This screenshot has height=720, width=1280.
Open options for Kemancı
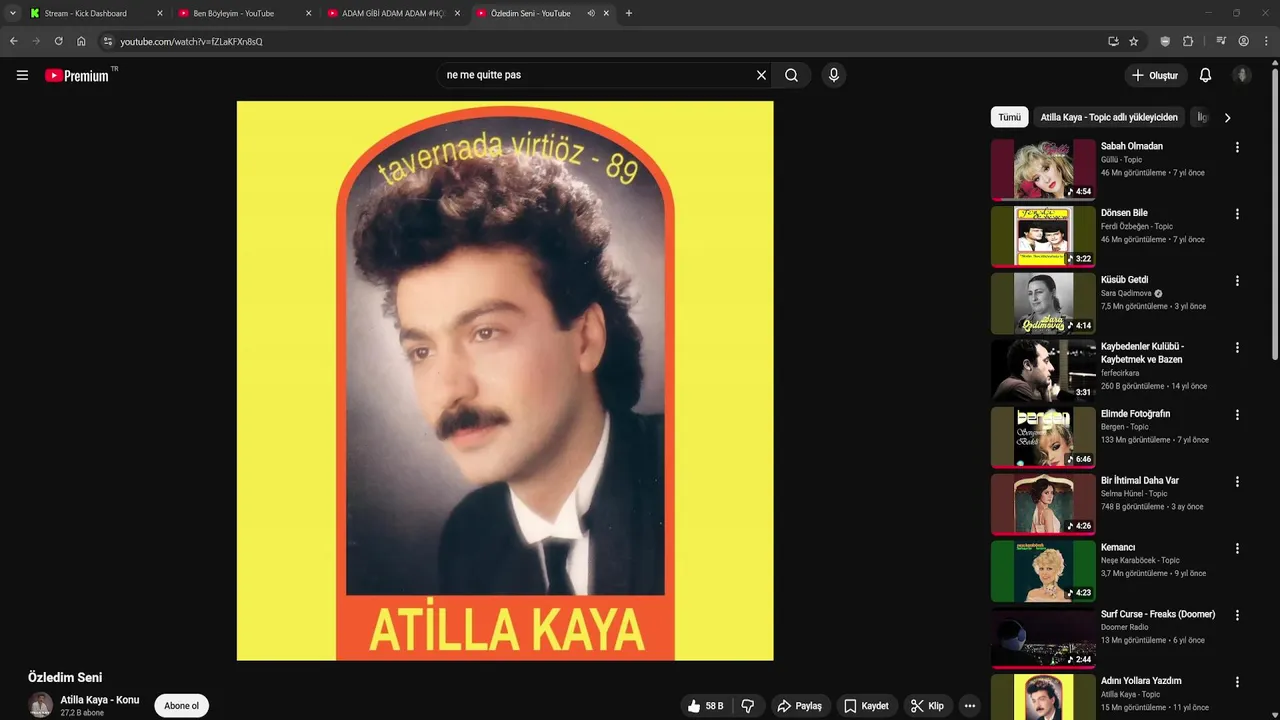tap(1237, 549)
